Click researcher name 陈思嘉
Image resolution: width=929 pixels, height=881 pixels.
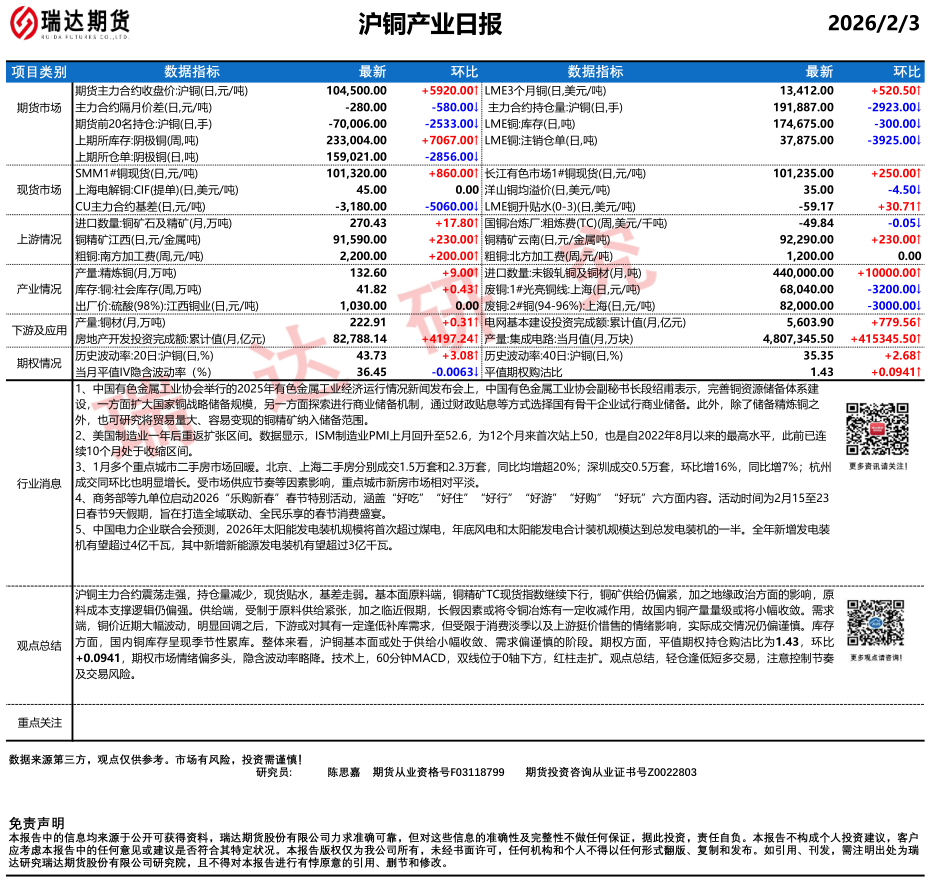coord(343,773)
